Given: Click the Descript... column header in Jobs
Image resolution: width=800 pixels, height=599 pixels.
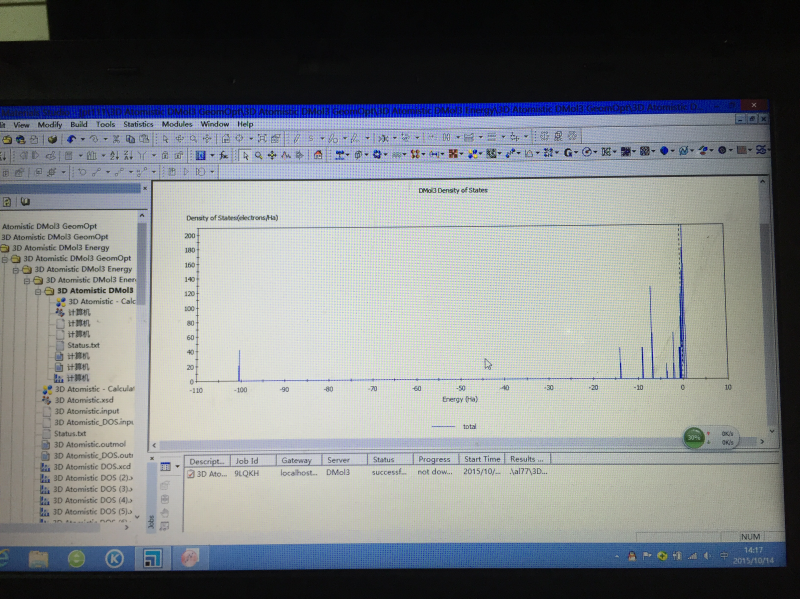Looking at the screenshot, I should tap(207, 461).
